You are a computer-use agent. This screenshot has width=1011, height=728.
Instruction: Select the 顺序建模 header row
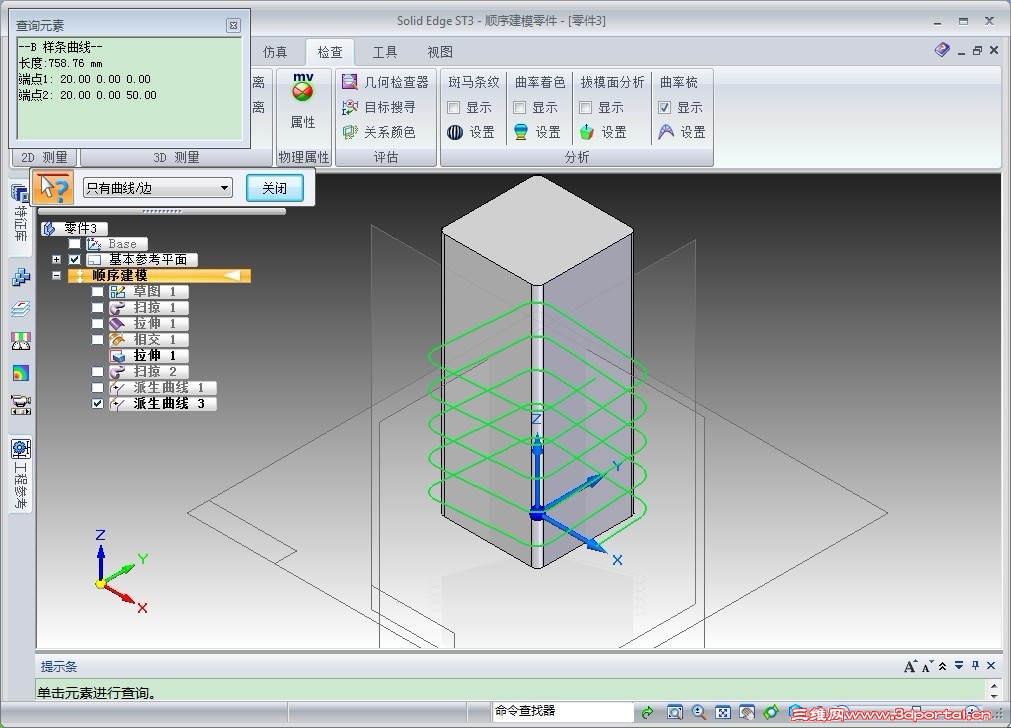(x=159, y=275)
